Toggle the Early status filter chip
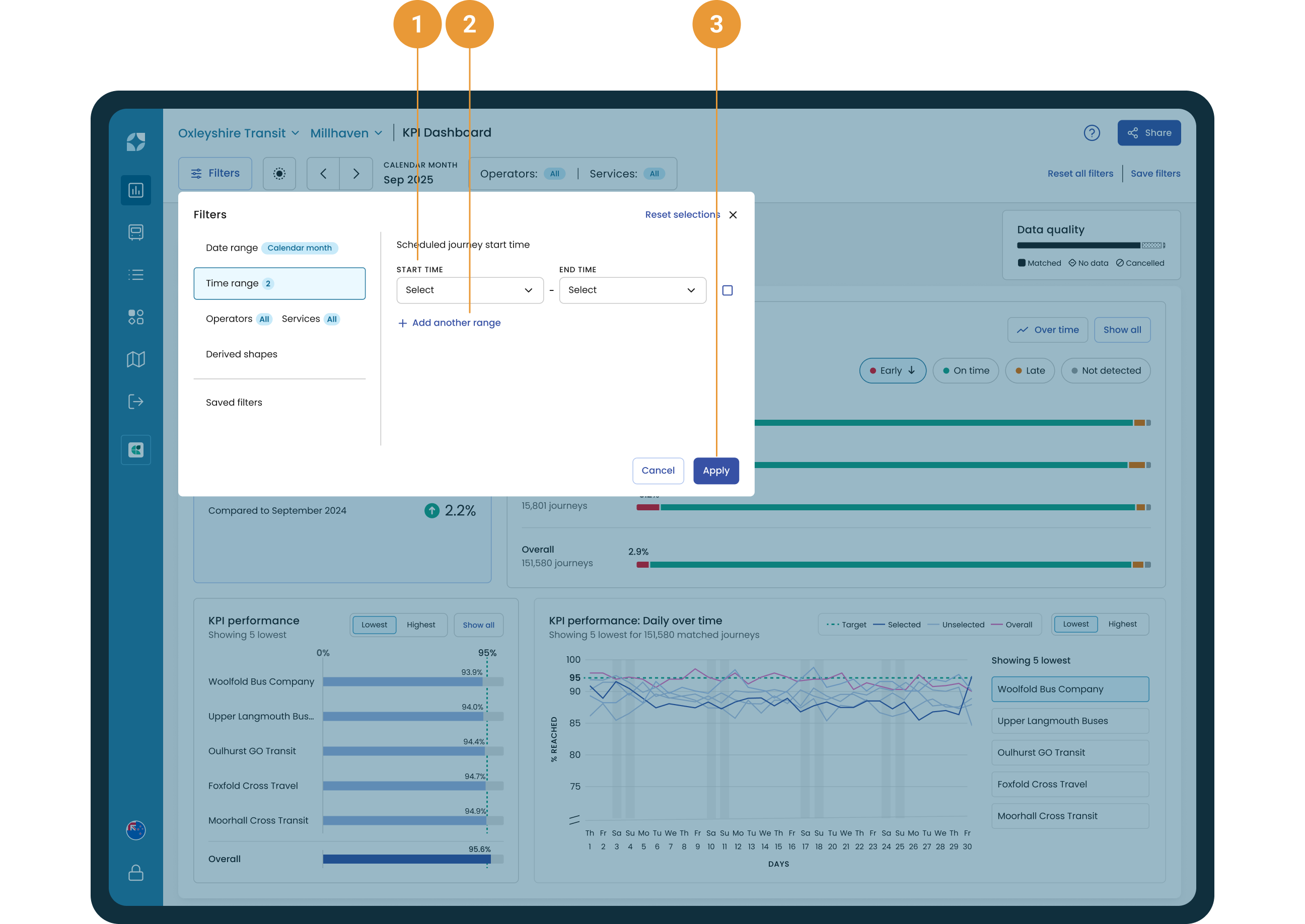Image resolution: width=1305 pixels, height=924 pixels. [x=892, y=370]
